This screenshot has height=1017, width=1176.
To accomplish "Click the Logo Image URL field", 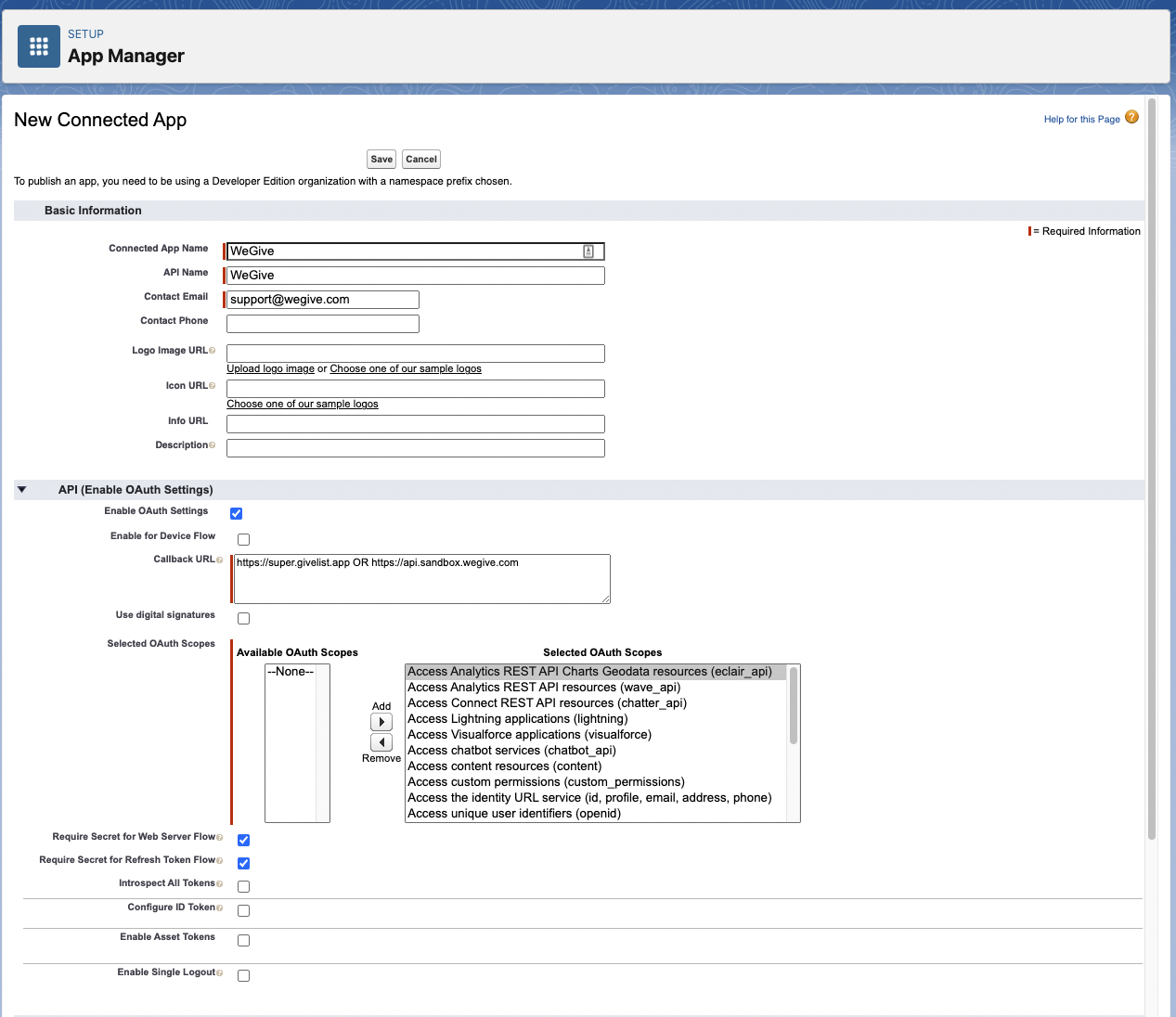I will coord(416,354).
